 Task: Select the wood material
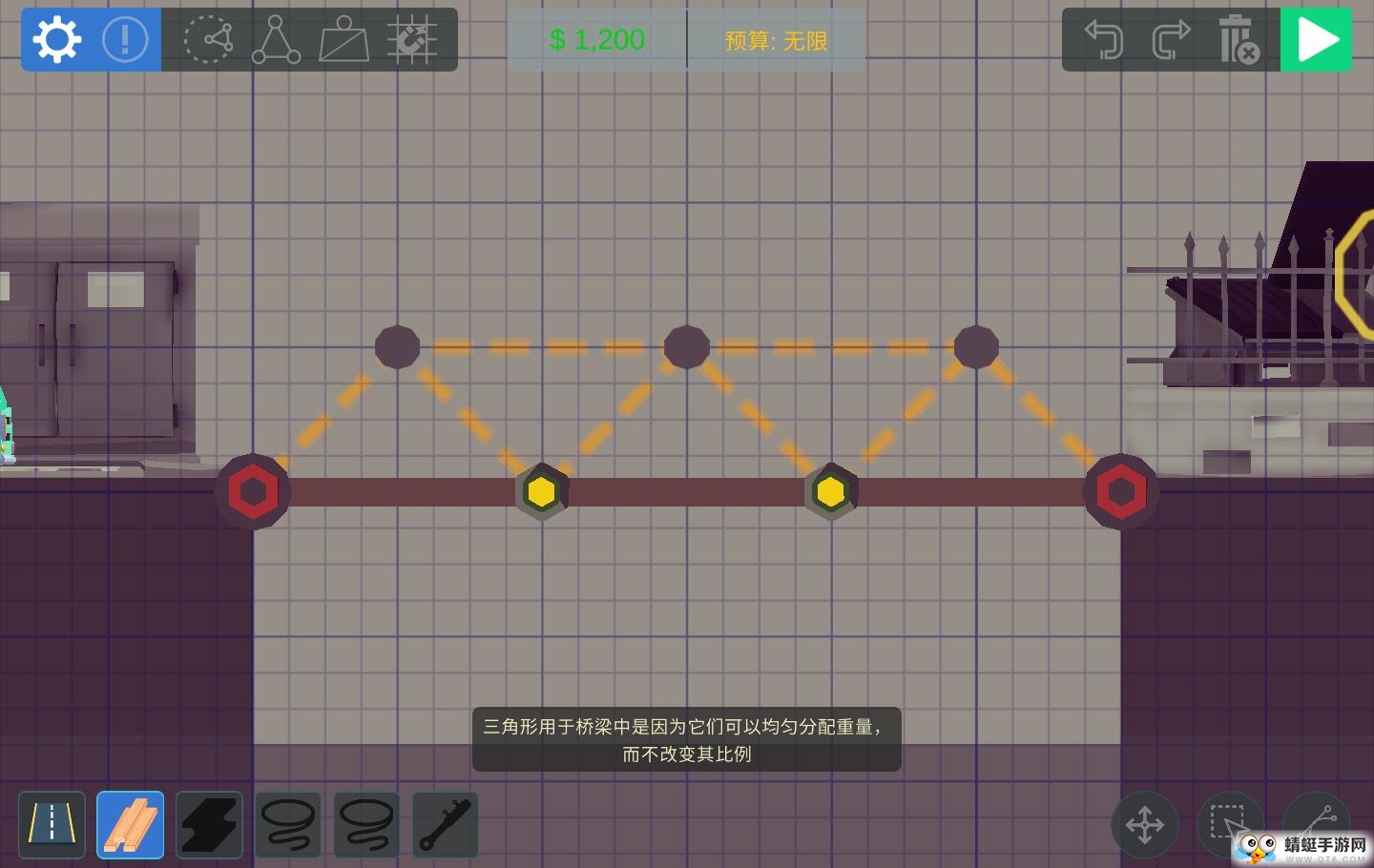[131, 824]
